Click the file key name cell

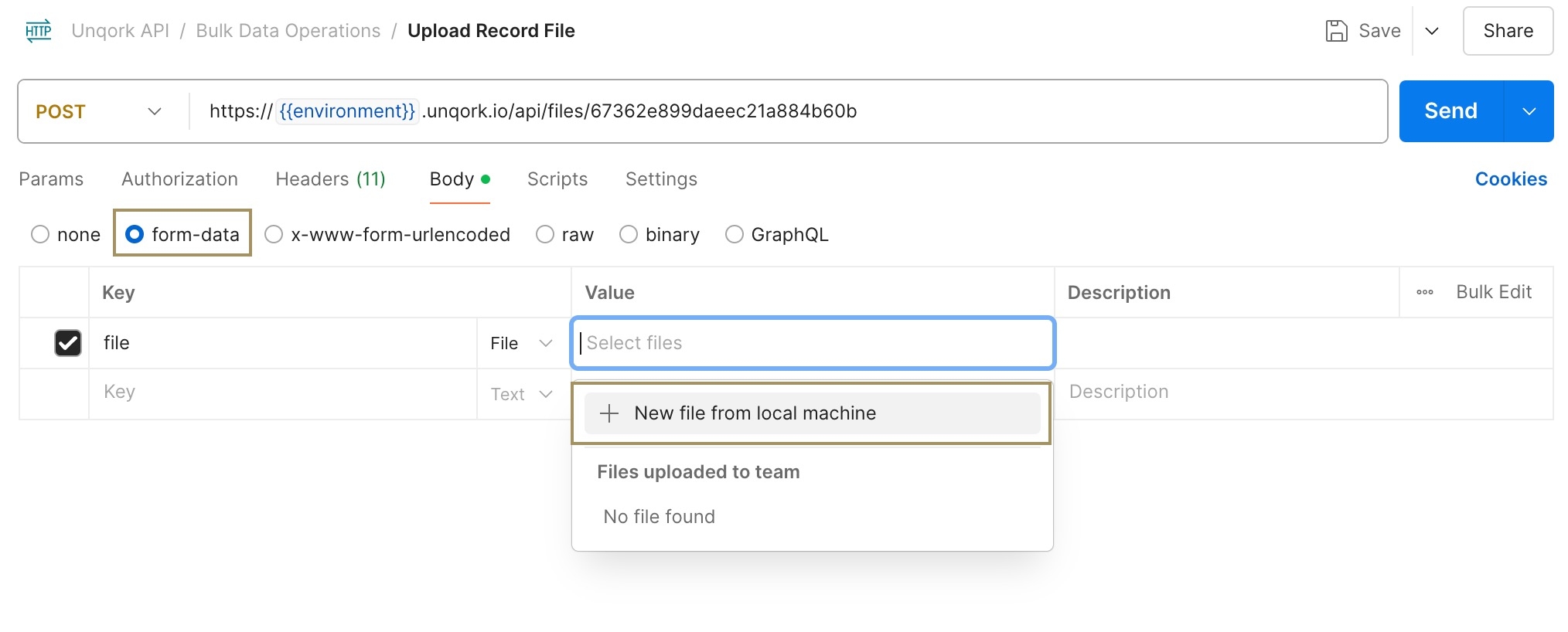[282, 343]
